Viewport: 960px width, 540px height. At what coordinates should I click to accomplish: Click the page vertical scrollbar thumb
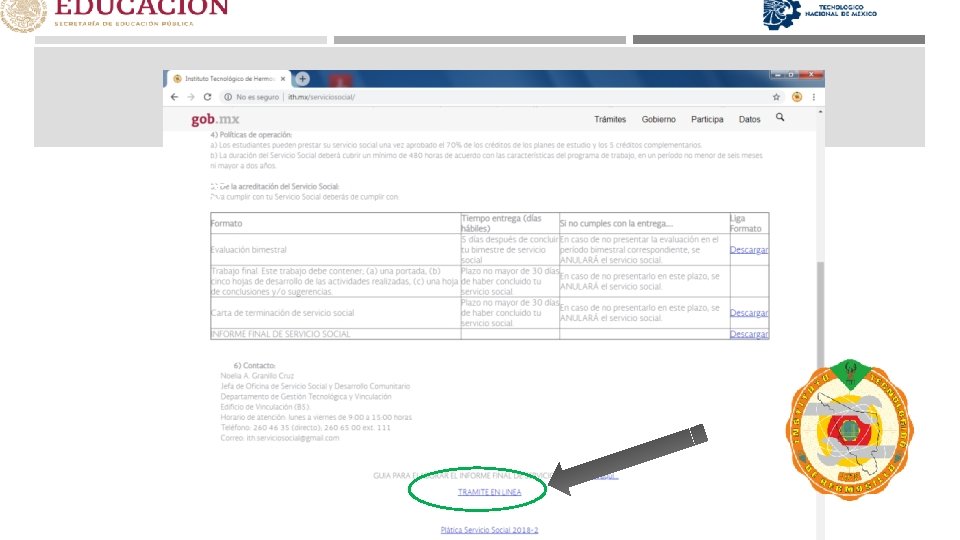(x=820, y=313)
